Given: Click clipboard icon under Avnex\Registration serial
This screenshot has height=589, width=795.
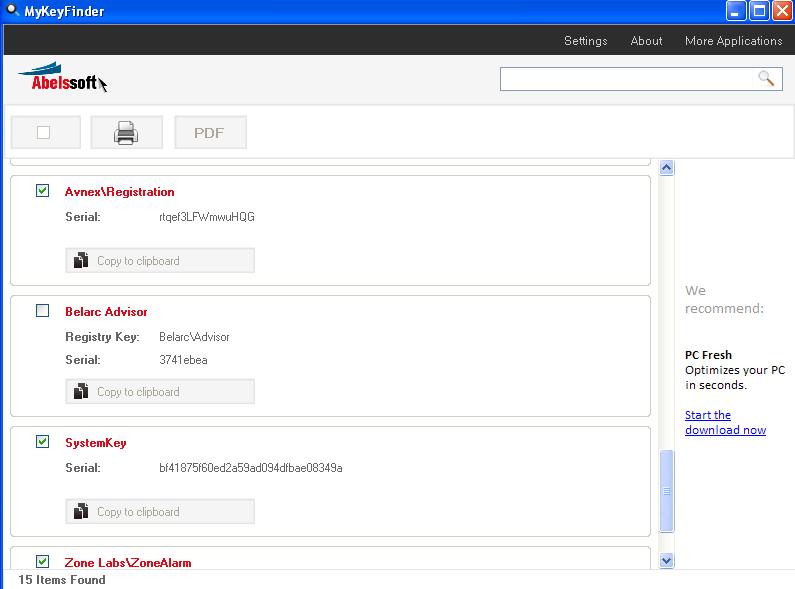Looking at the screenshot, I should pos(81,261).
